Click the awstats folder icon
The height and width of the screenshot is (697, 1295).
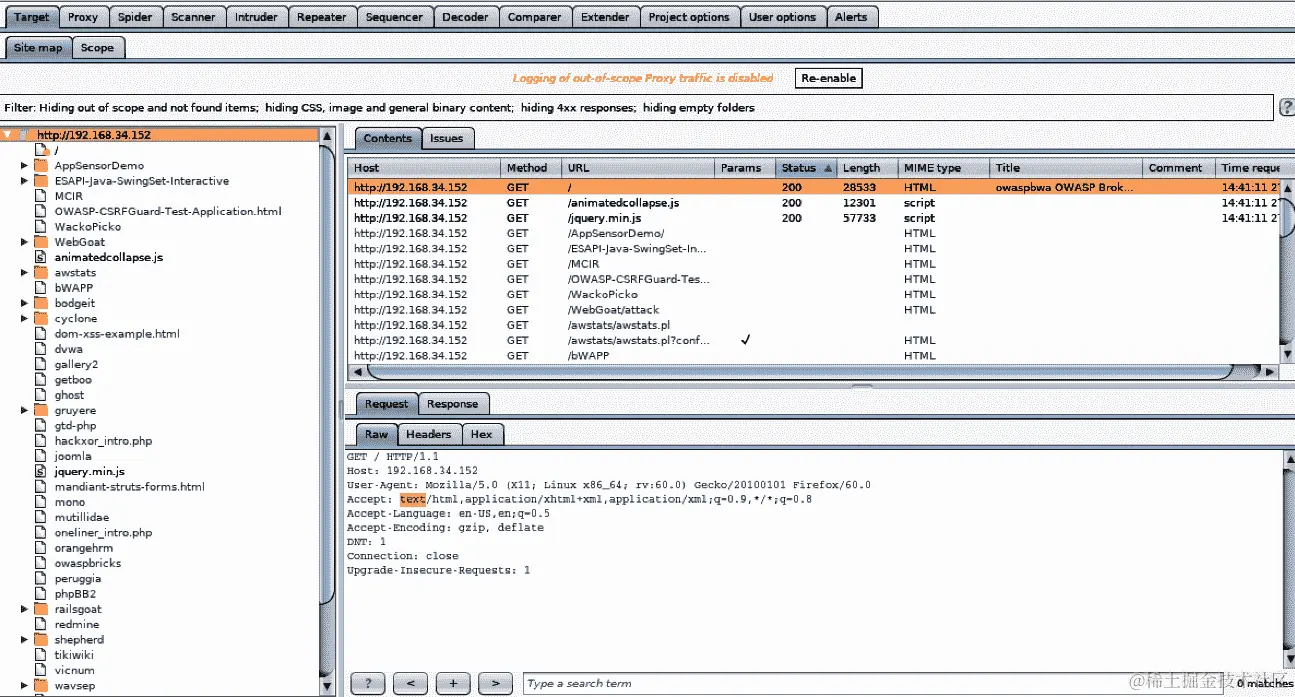(x=41, y=273)
